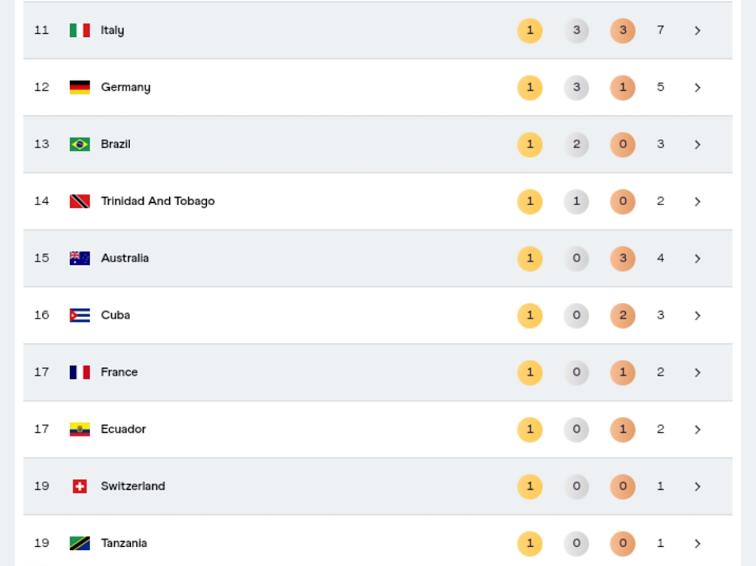This screenshot has height=566, width=756.
Task: Click the Brazil flag icon
Action: [x=79, y=144]
